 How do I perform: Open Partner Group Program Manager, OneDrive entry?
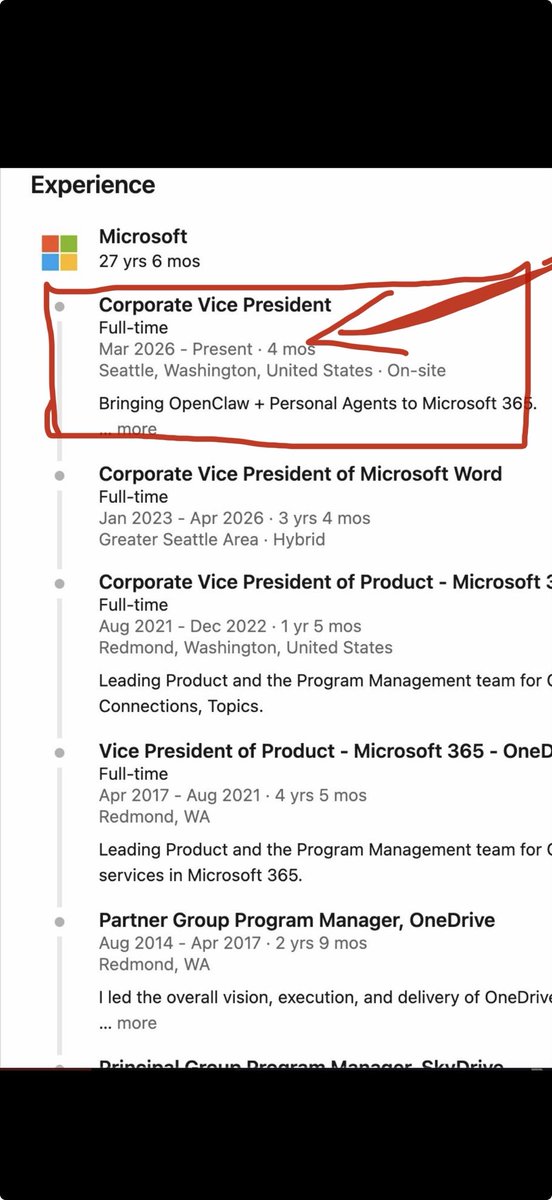(297, 920)
